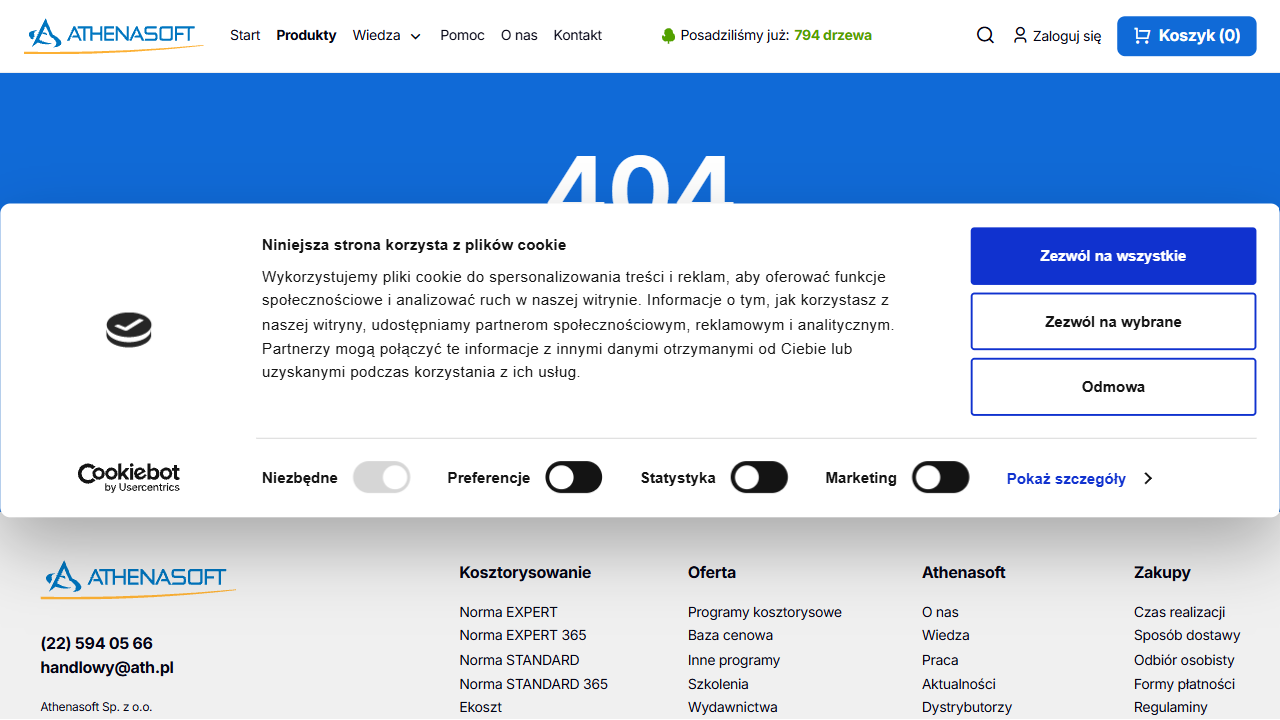Open Dystrybutorzy footer link
This screenshot has height=720, width=1280.
967,707
